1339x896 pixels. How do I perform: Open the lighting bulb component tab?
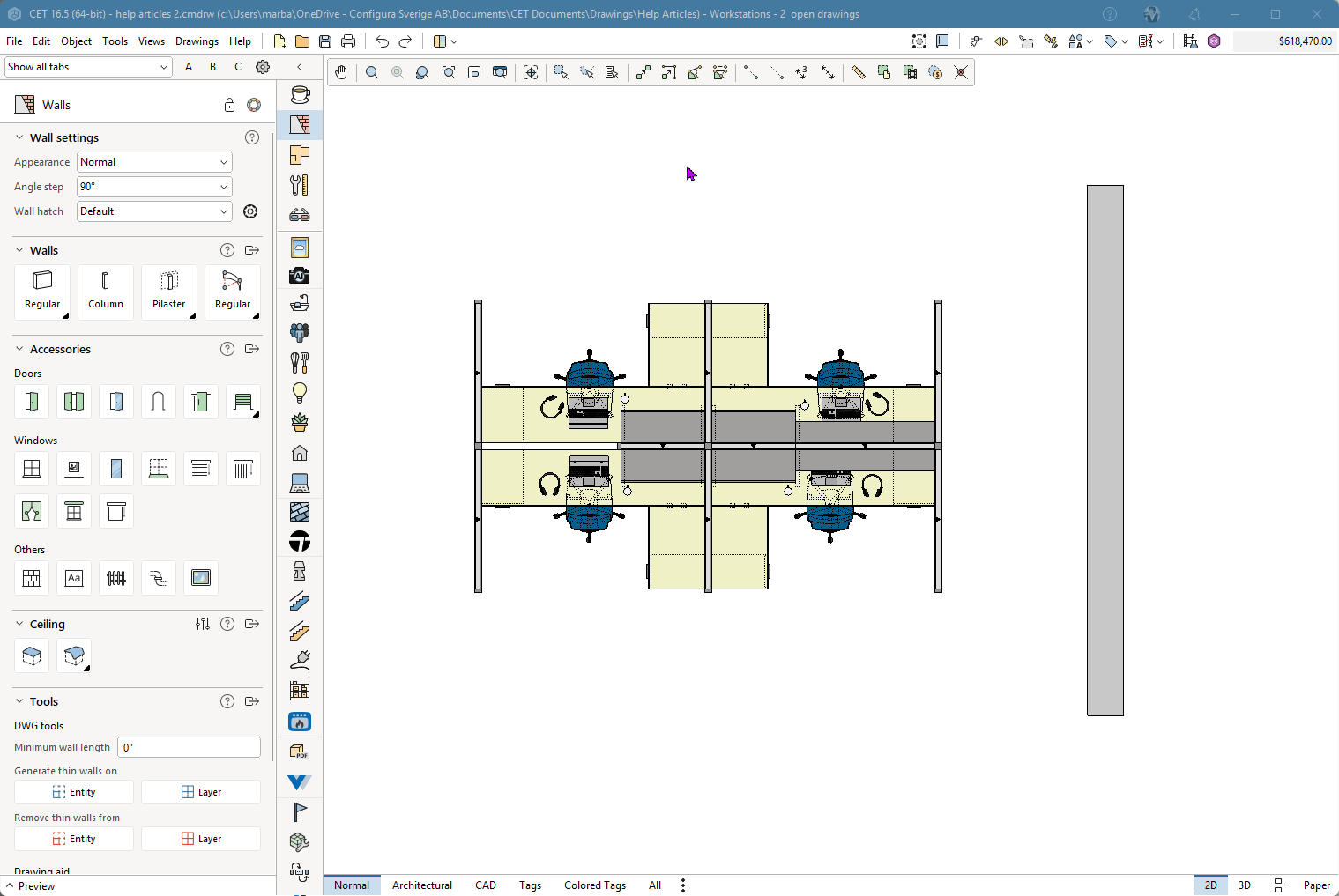coord(300,392)
